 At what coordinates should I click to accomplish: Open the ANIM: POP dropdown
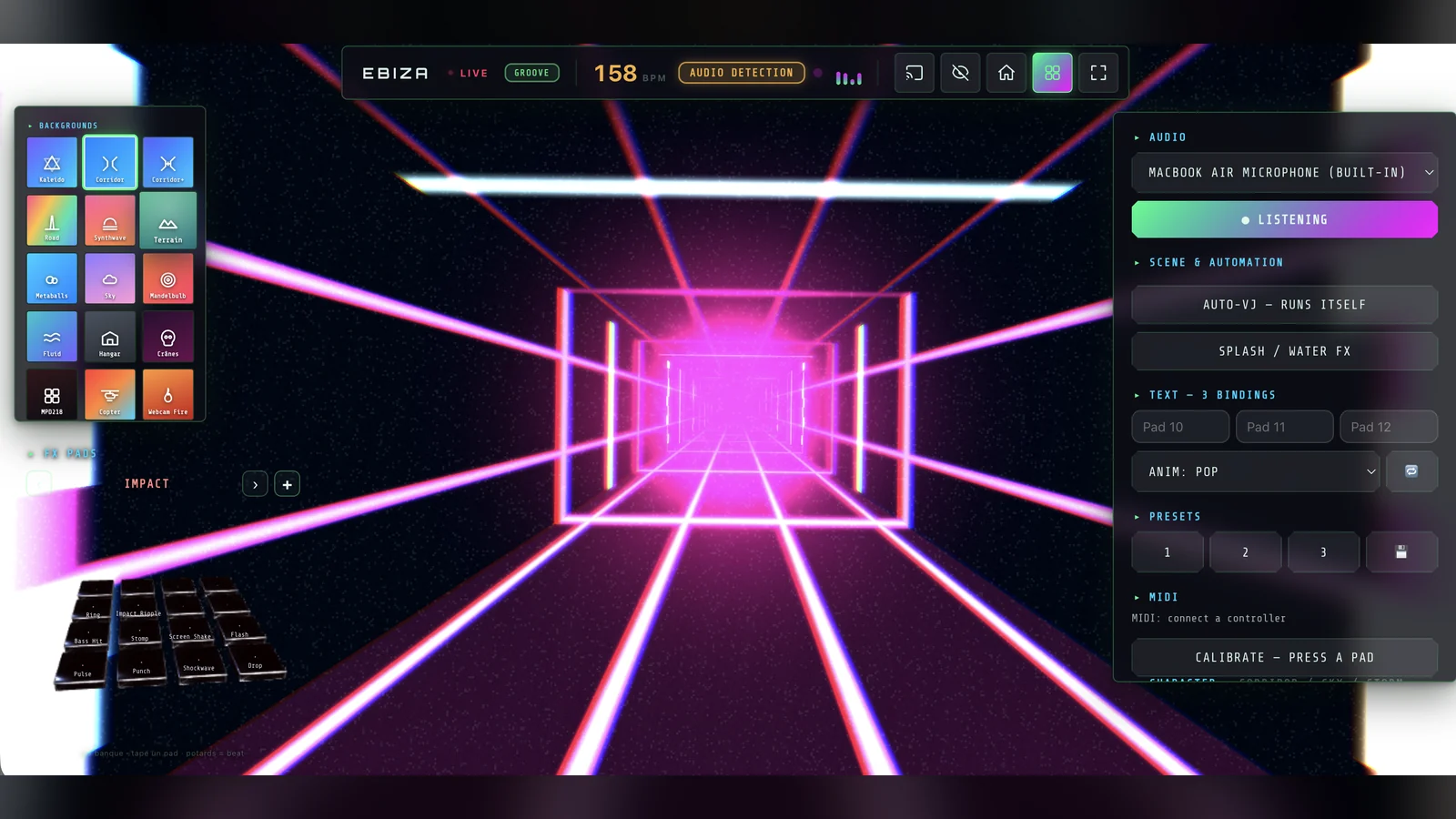click(1256, 471)
